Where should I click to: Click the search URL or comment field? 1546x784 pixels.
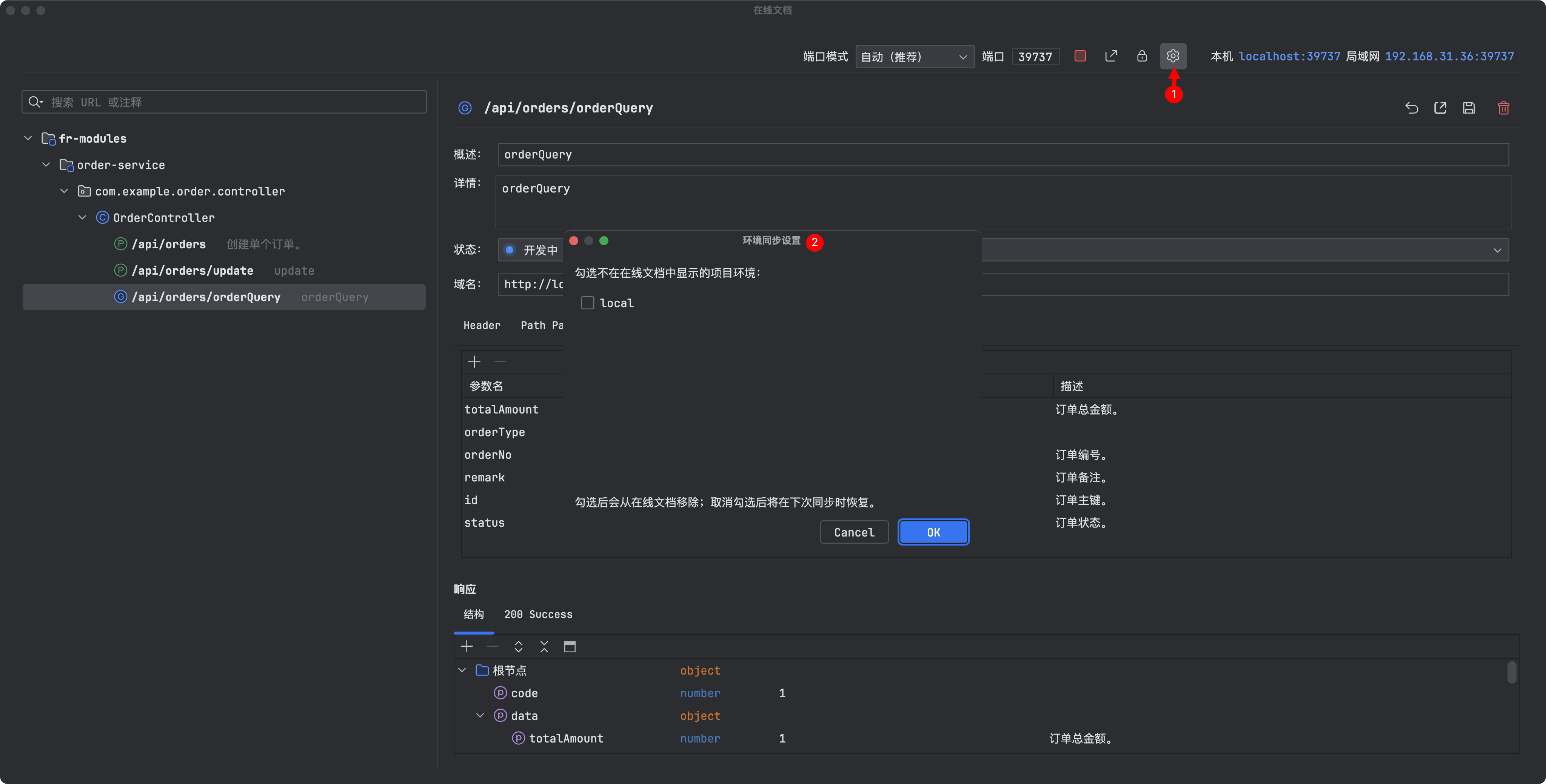(x=224, y=102)
